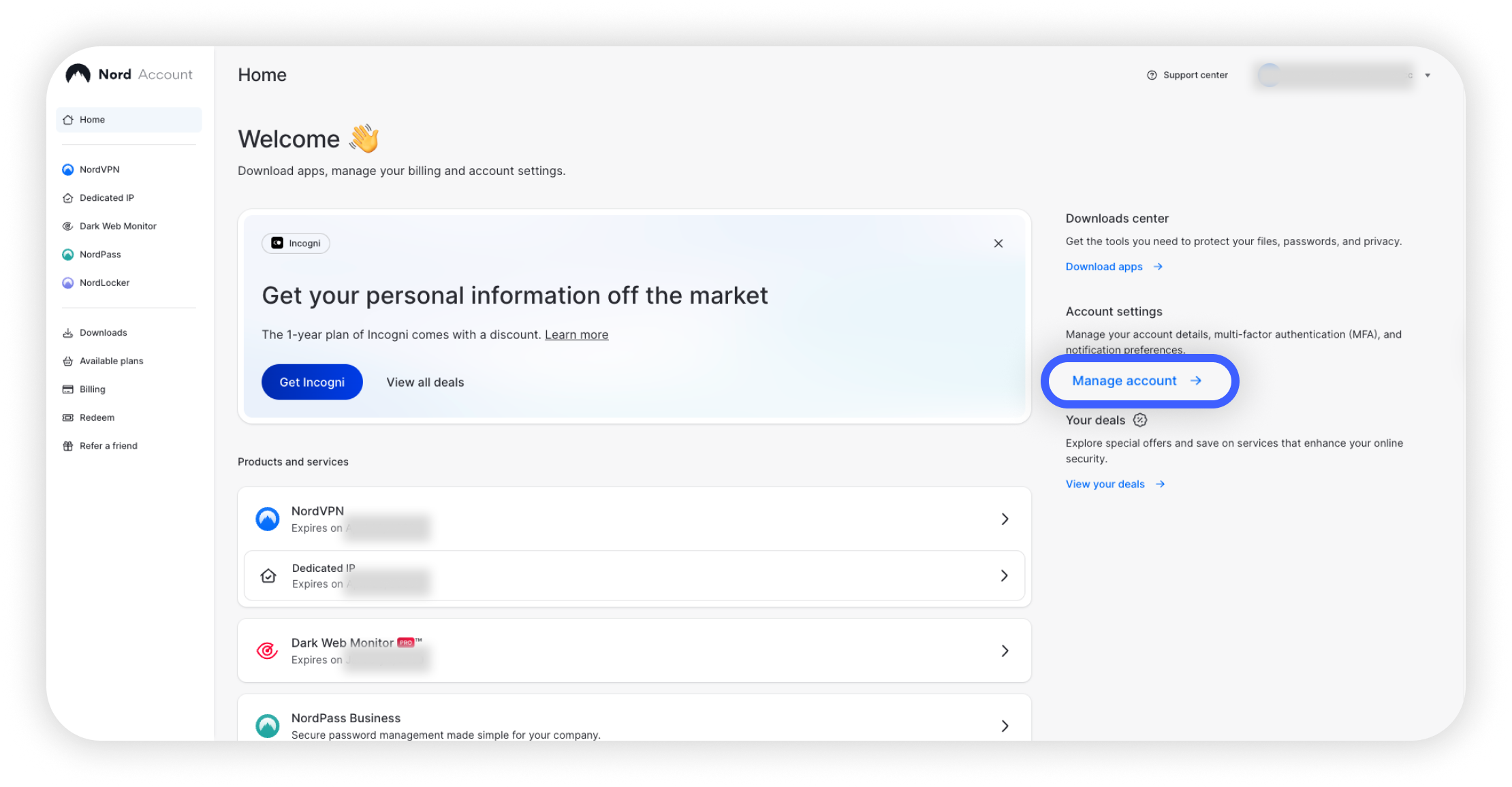Open the Billing menu item
This screenshot has height=787, width=1512.
coord(92,389)
